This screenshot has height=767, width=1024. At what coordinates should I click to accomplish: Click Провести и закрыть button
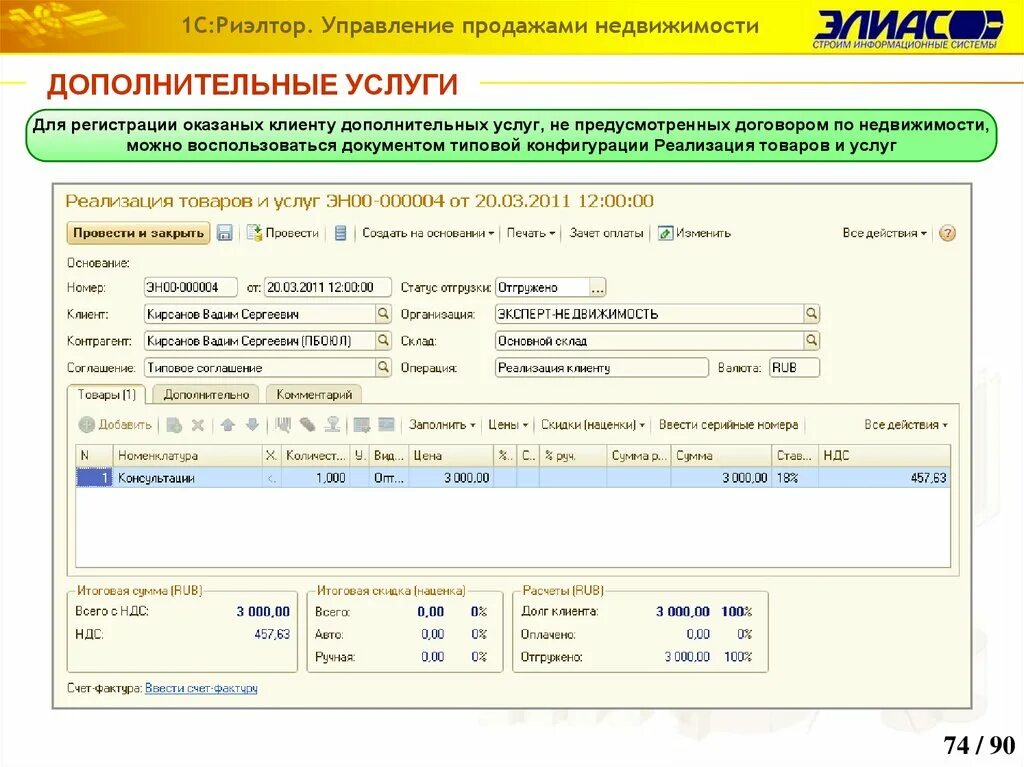pyautogui.click(x=138, y=233)
